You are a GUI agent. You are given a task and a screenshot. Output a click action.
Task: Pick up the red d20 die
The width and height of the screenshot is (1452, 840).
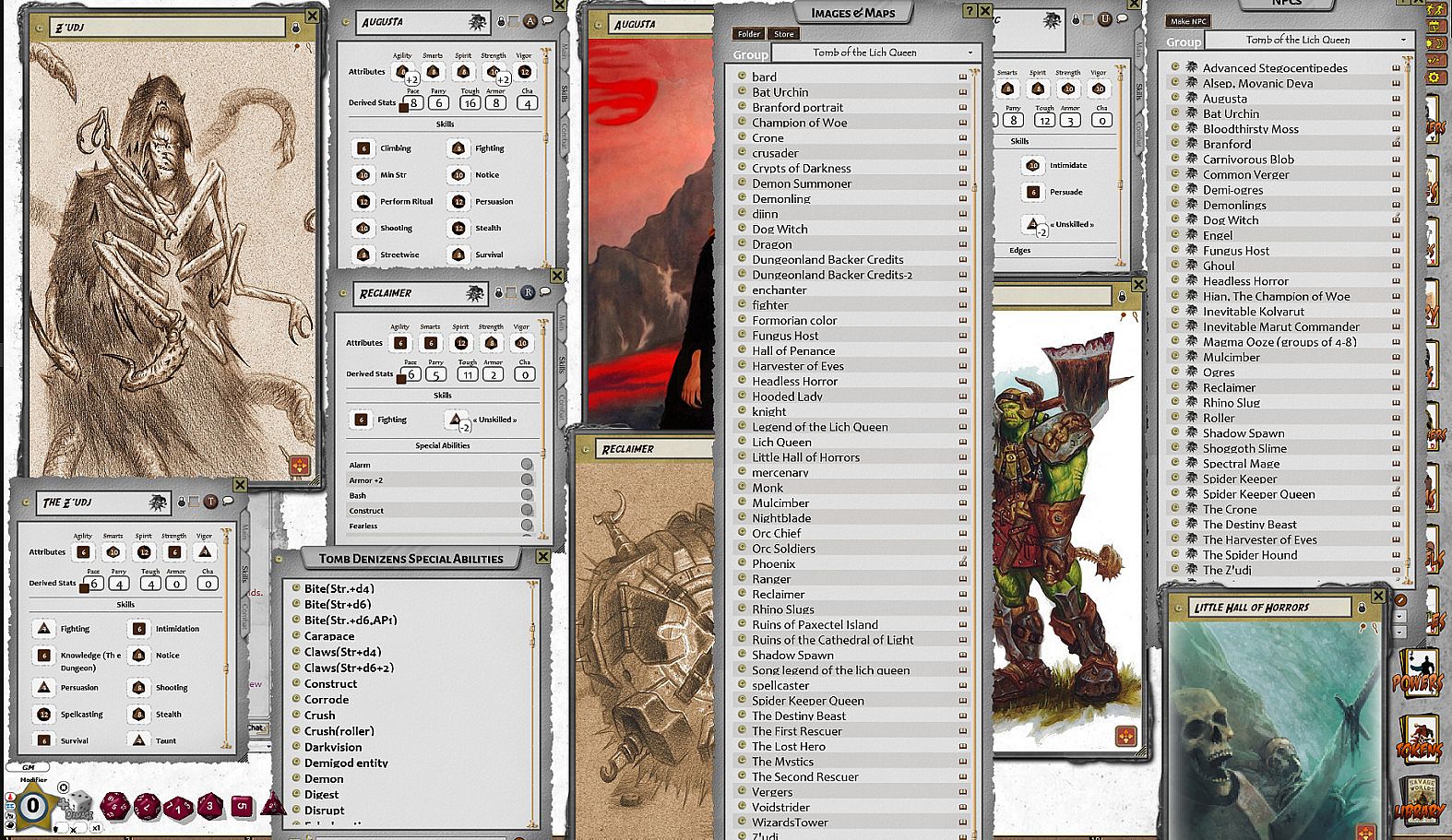coord(115,805)
